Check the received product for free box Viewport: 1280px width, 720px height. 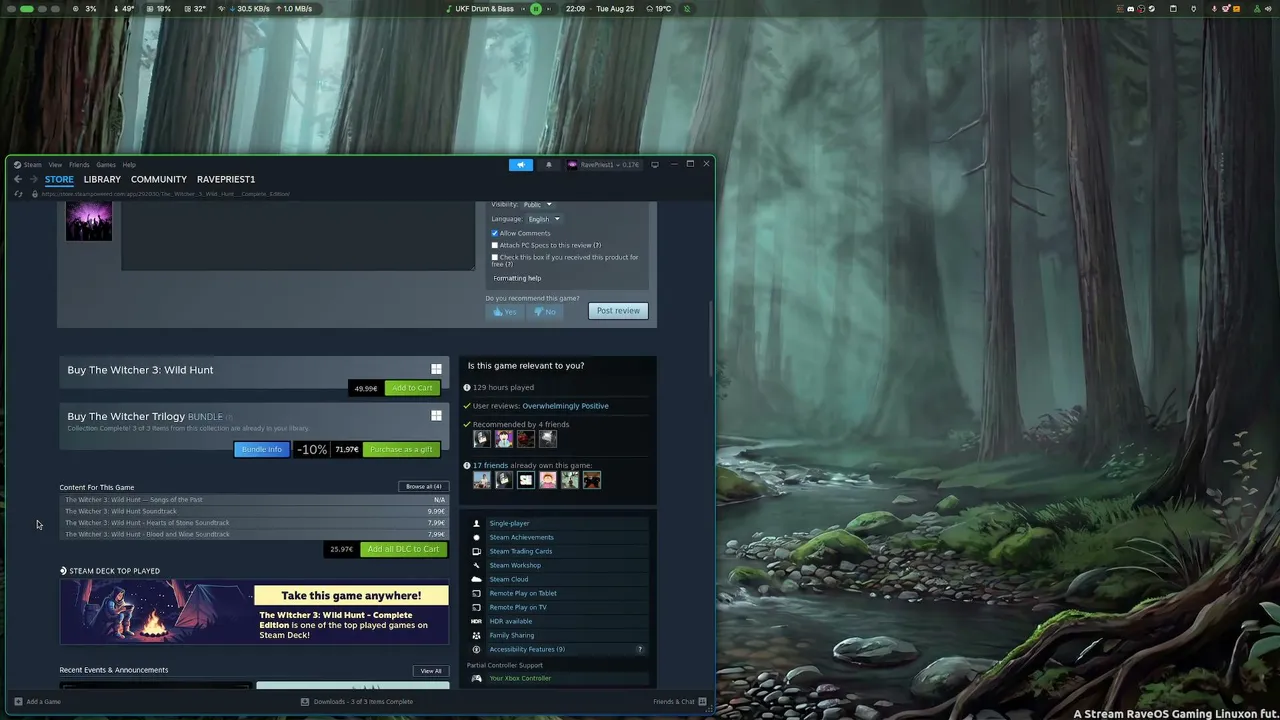pyautogui.click(x=494, y=257)
